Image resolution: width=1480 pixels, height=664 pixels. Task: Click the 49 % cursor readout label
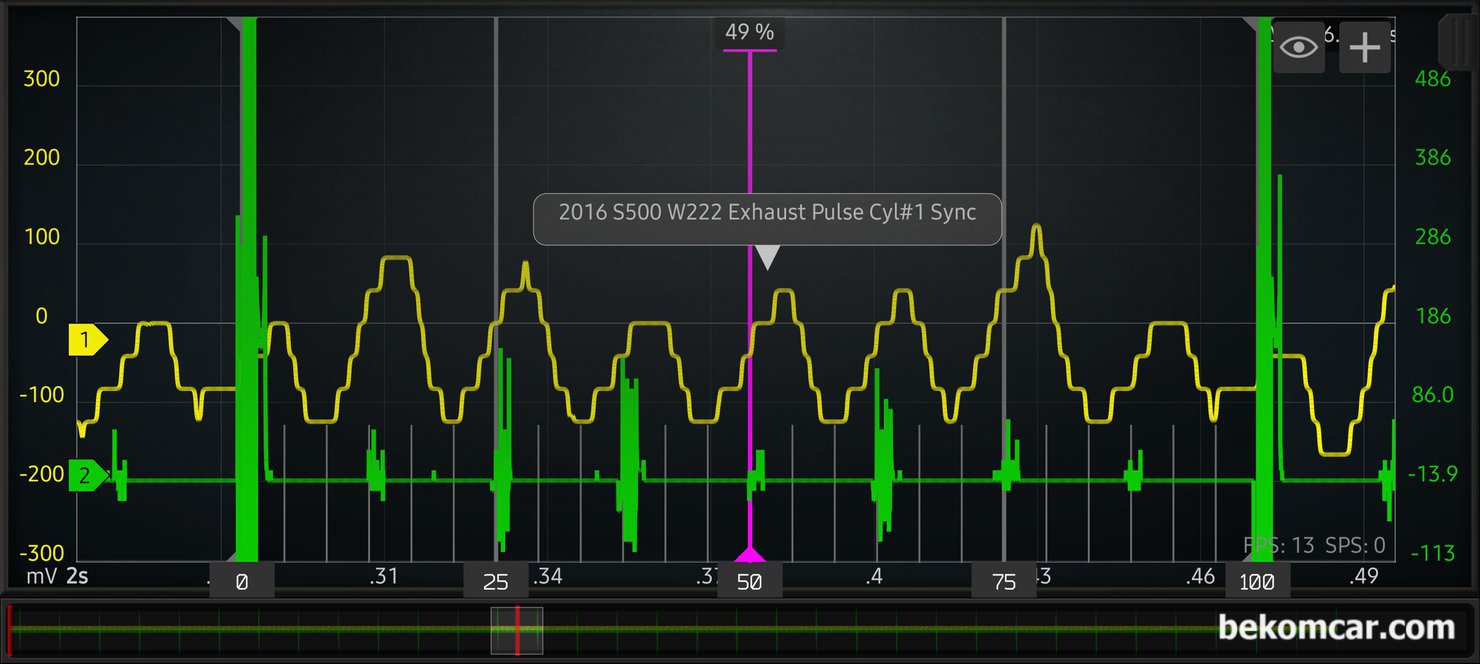click(x=750, y=33)
